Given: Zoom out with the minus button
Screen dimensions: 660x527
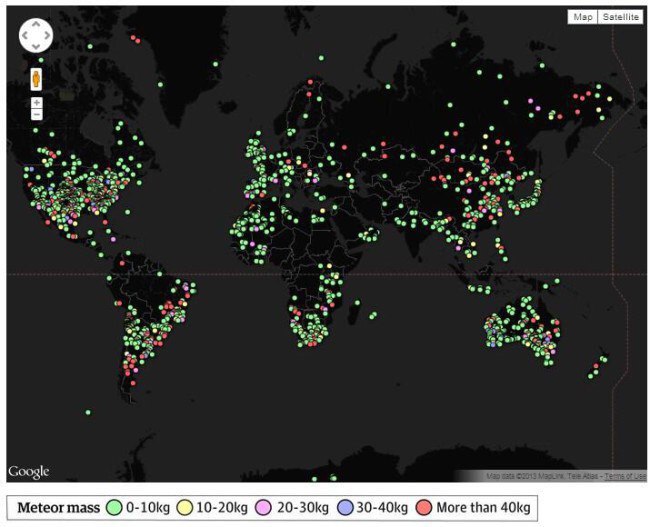Looking at the screenshot, I should point(37,114).
